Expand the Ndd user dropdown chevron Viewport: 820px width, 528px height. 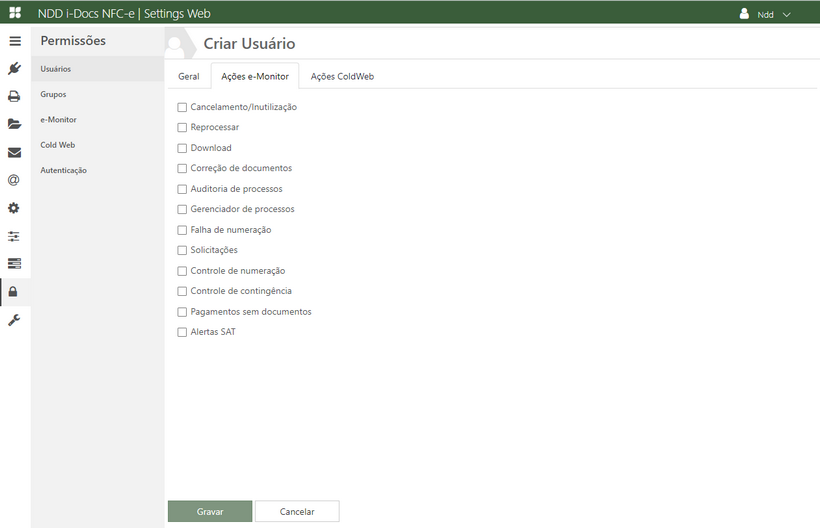coord(787,15)
